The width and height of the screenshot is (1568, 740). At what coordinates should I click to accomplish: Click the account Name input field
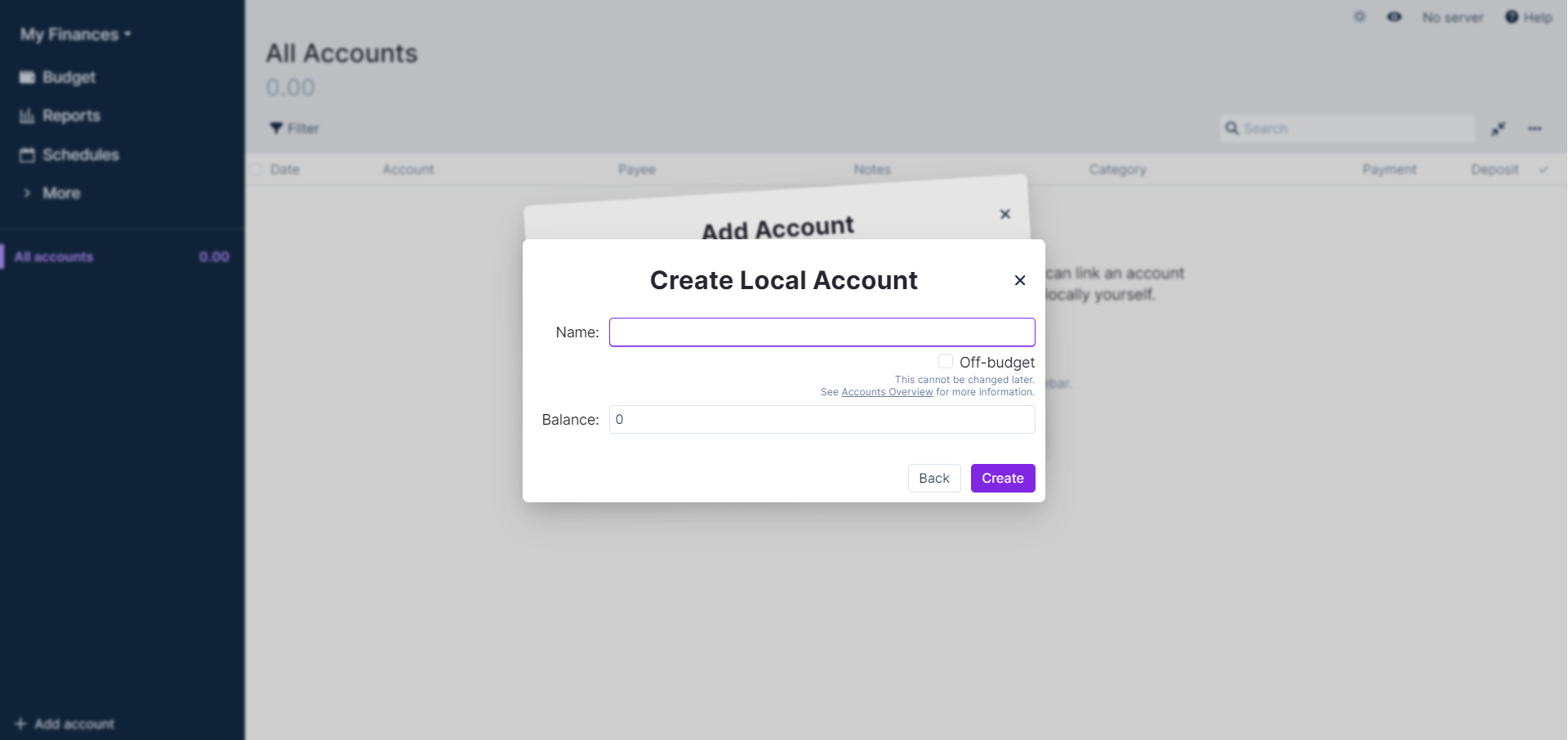(x=822, y=332)
